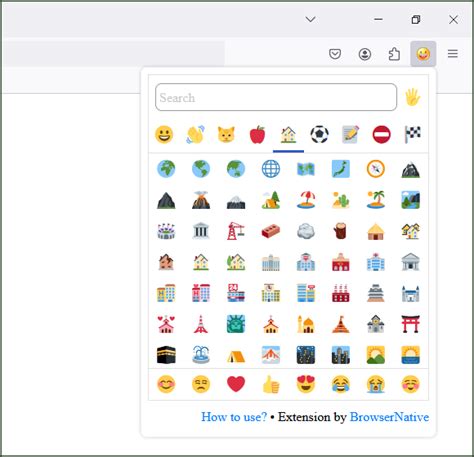Insert the recent heart-eyes face emoji
Image resolution: width=474 pixels, height=457 pixels.
point(306,384)
